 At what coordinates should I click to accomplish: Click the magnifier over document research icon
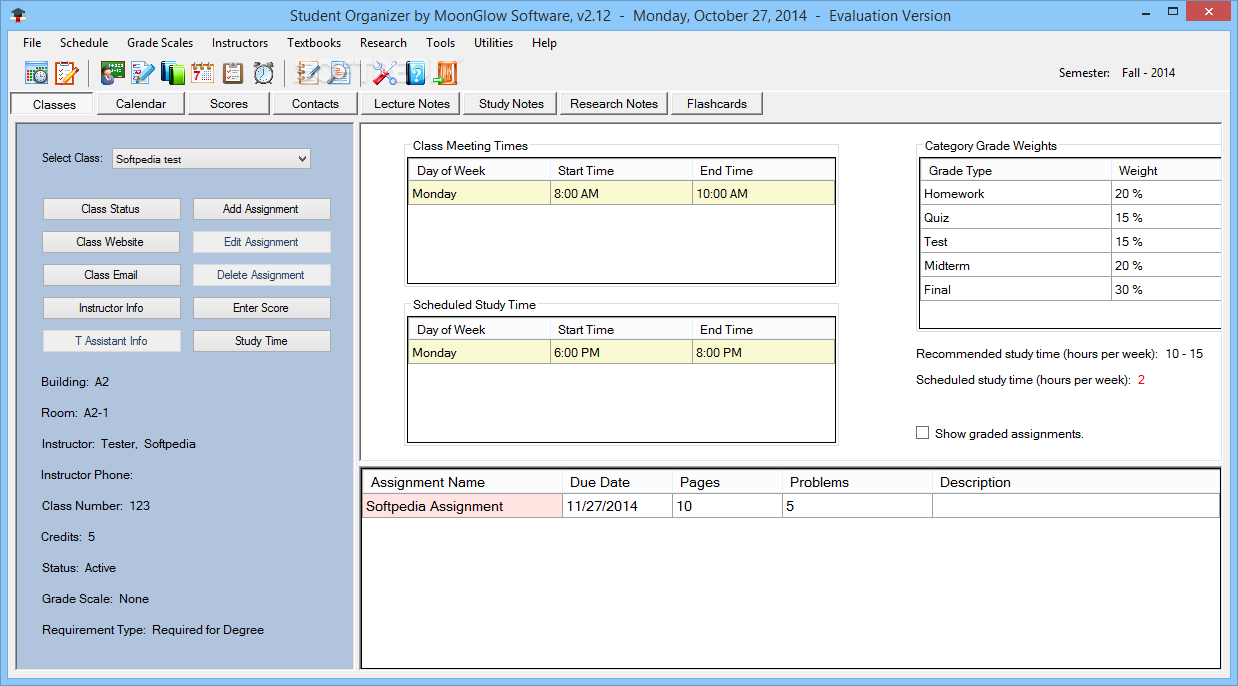340,73
